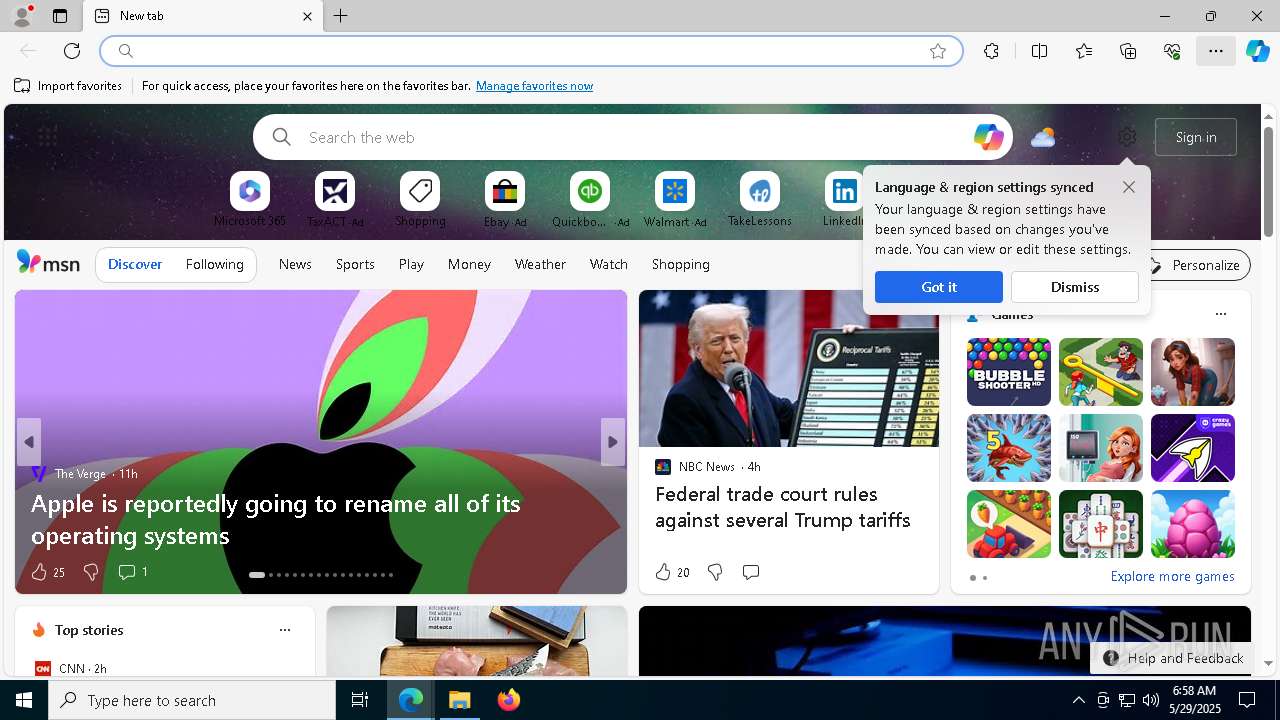Open the QuickBooks shortcut

590,200
